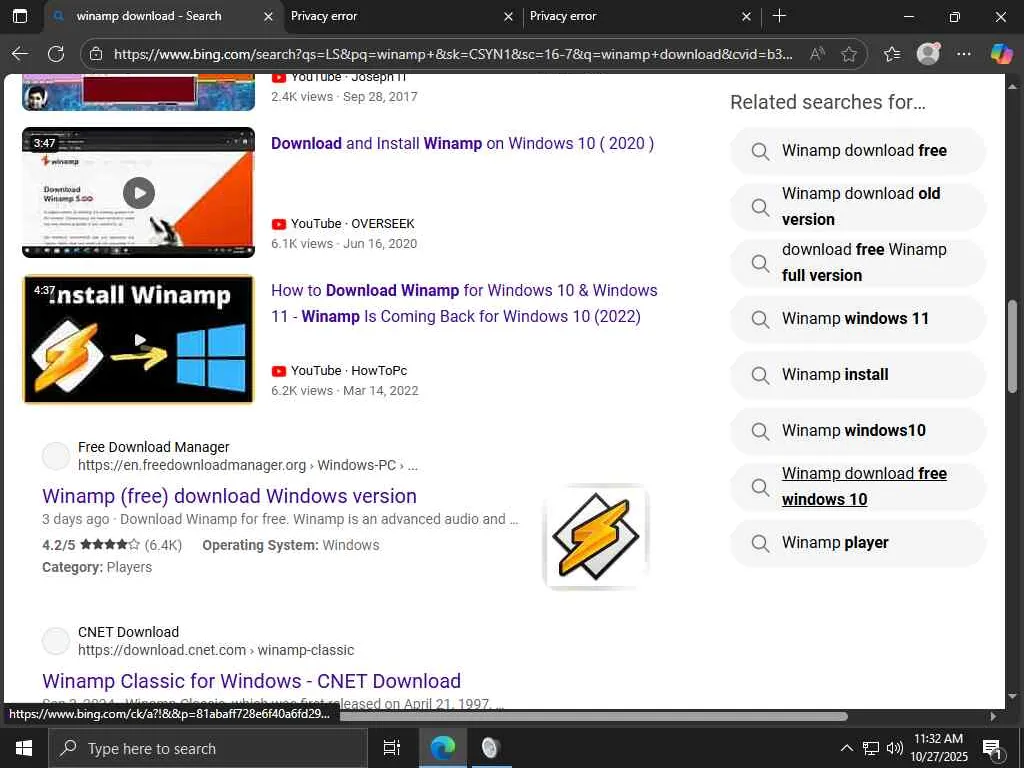Open a new tab with plus button
This screenshot has width=1024, height=768.
pyautogui.click(x=779, y=16)
